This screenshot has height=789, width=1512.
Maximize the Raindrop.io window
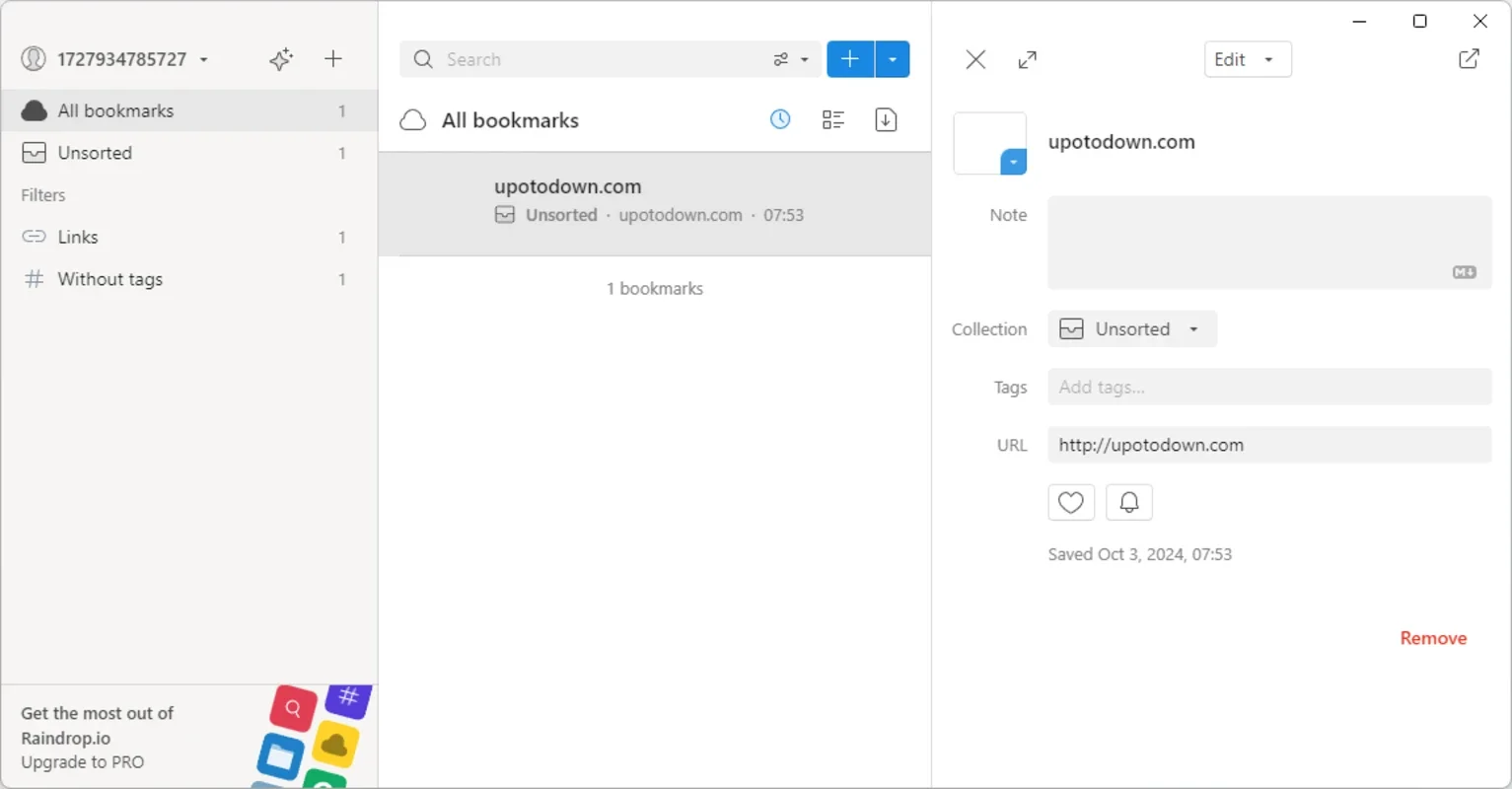click(x=1420, y=21)
